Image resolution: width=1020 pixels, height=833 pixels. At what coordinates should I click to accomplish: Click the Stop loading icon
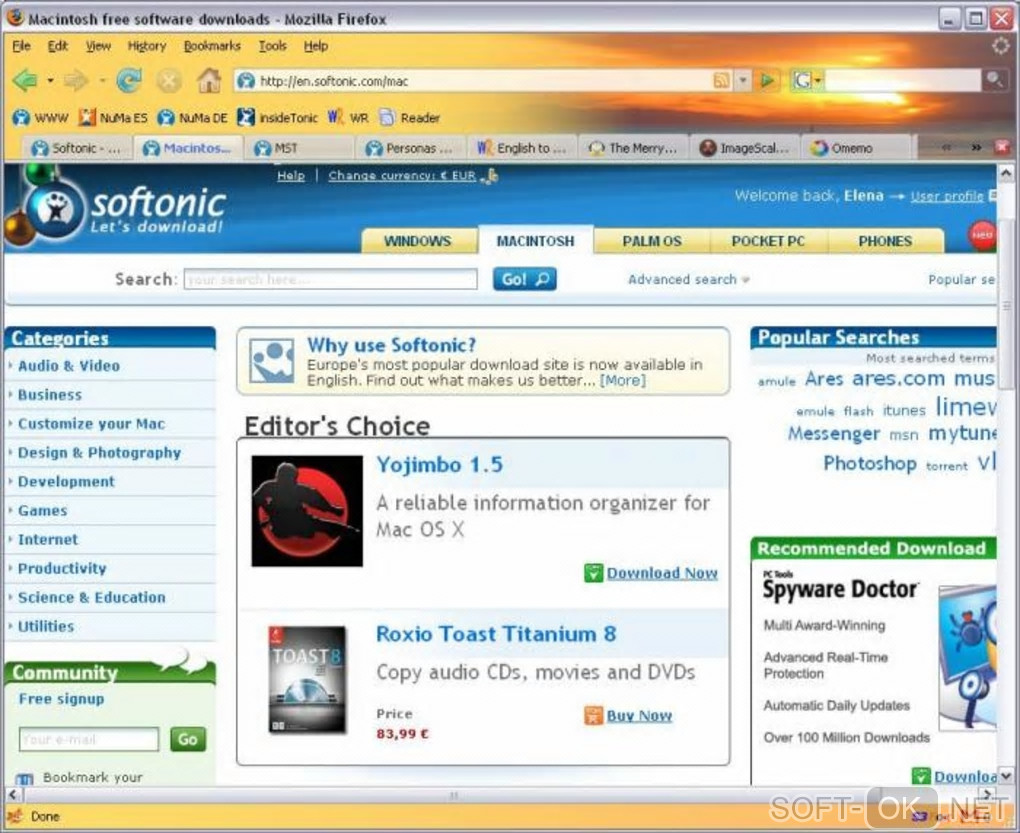click(168, 81)
